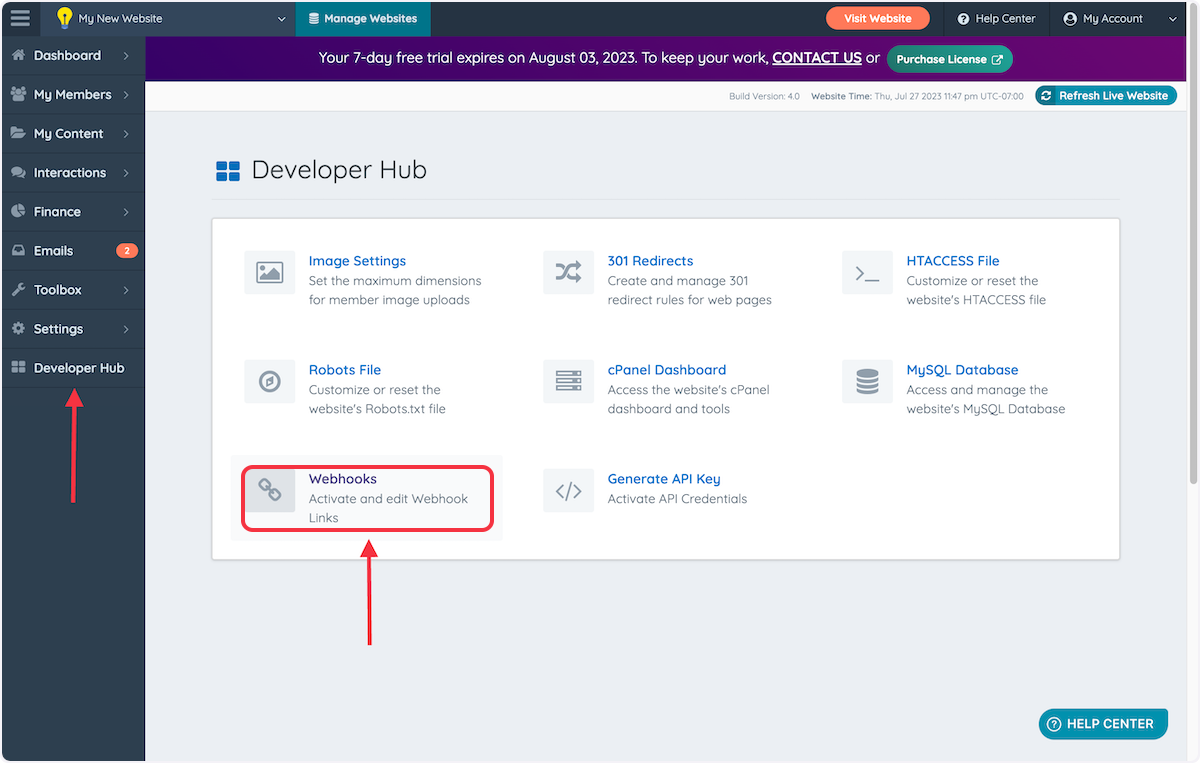The width and height of the screenshot is (1200, 763).
Task: Click the Finance pie chart icon
Action: tap(18, 211)
